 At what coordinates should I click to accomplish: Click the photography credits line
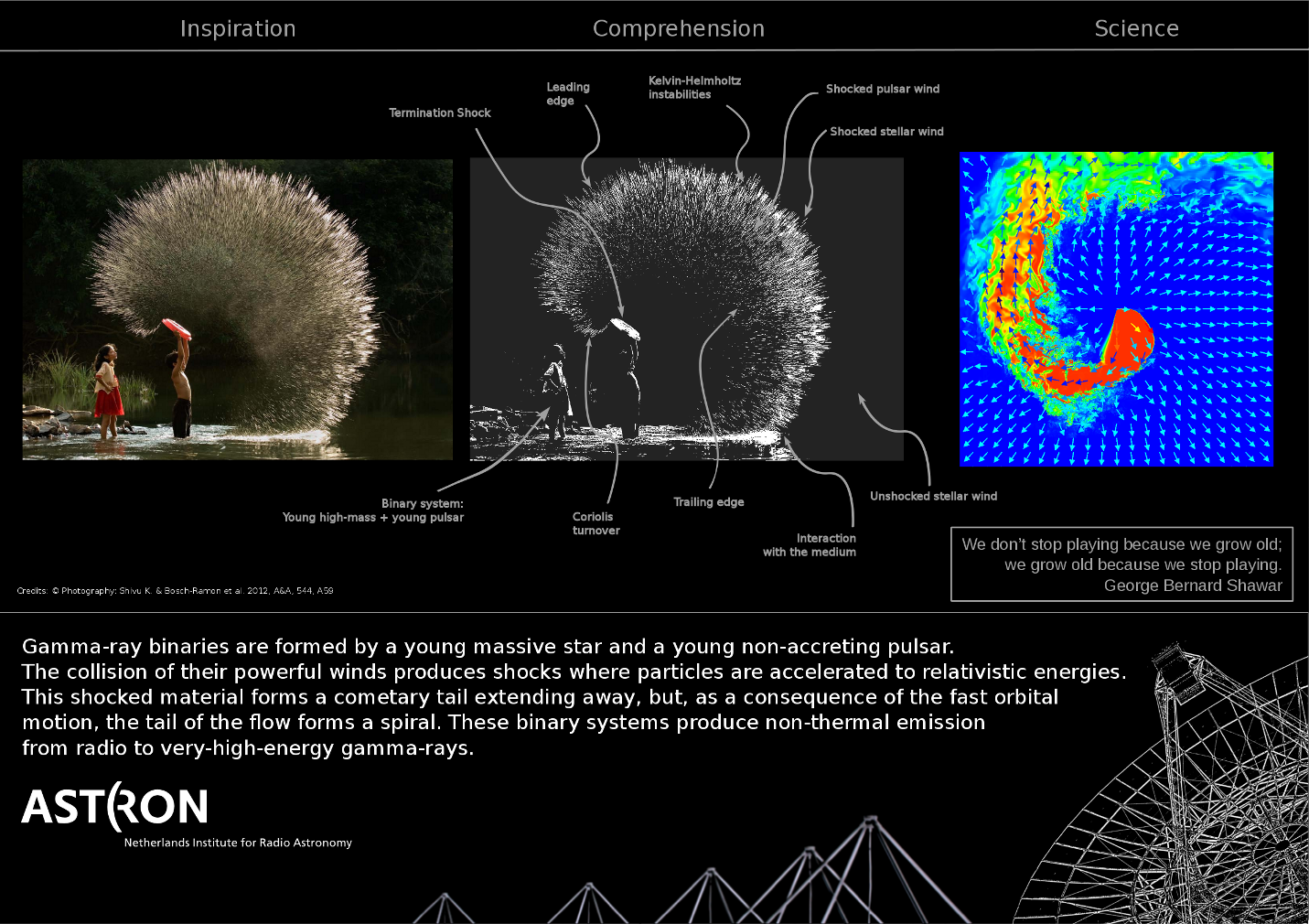(x=175, y=591)
